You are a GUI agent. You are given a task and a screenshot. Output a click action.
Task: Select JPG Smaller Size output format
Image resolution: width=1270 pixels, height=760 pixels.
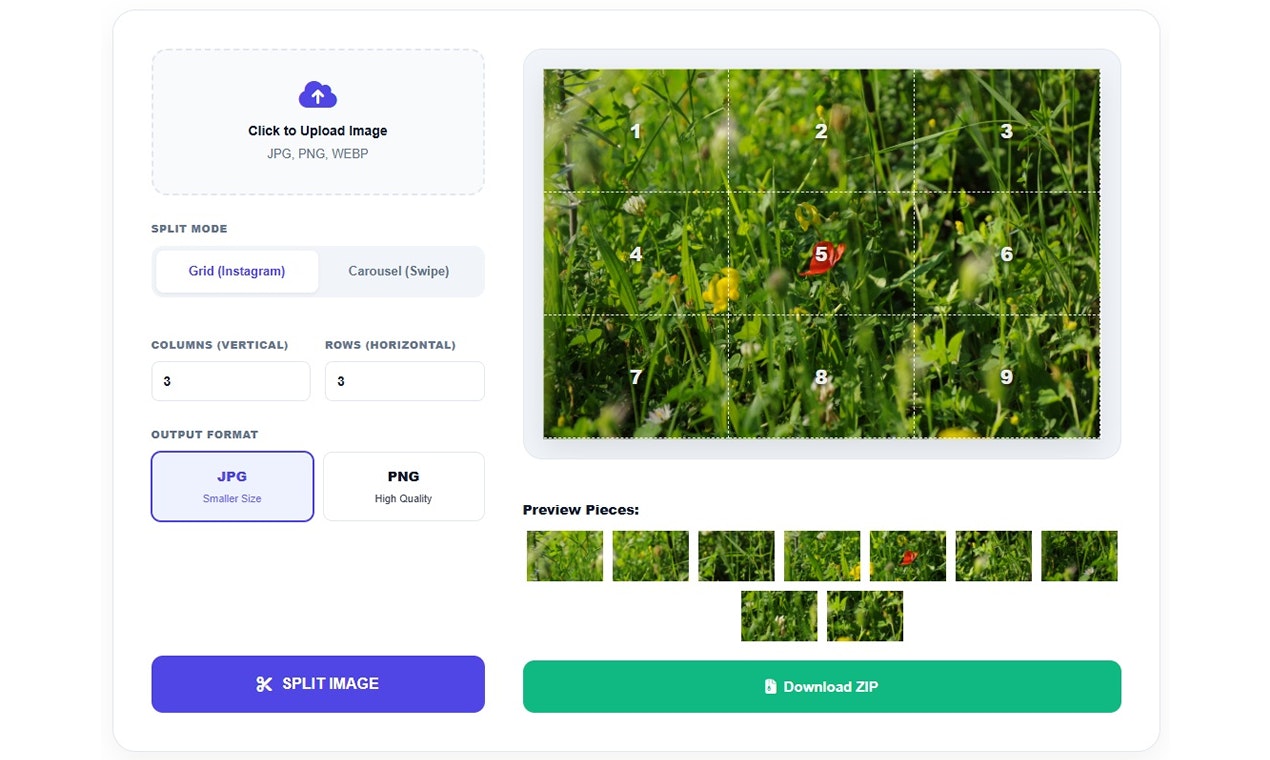pos(232,486)
